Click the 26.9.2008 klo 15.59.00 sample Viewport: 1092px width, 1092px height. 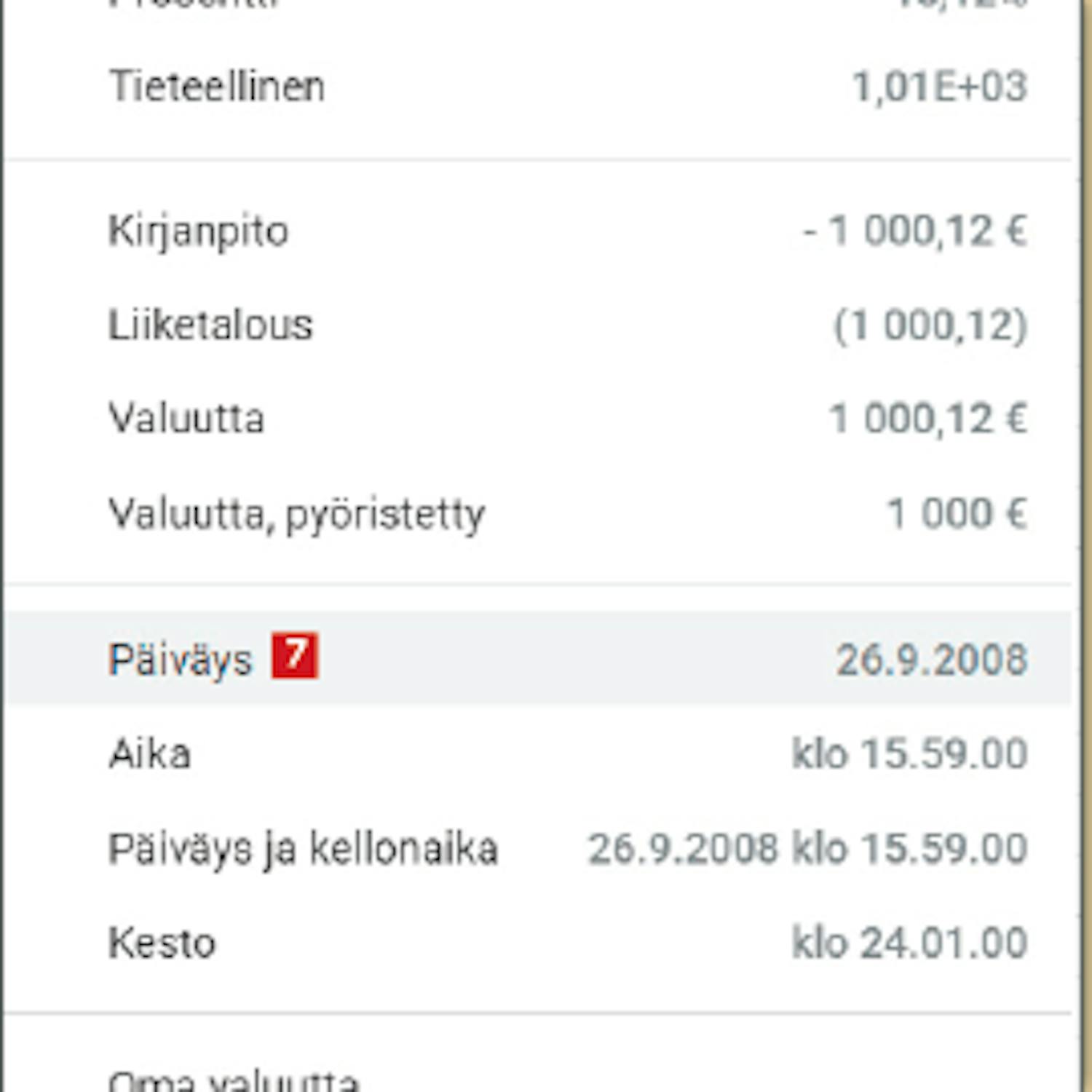tap(808, 848)
